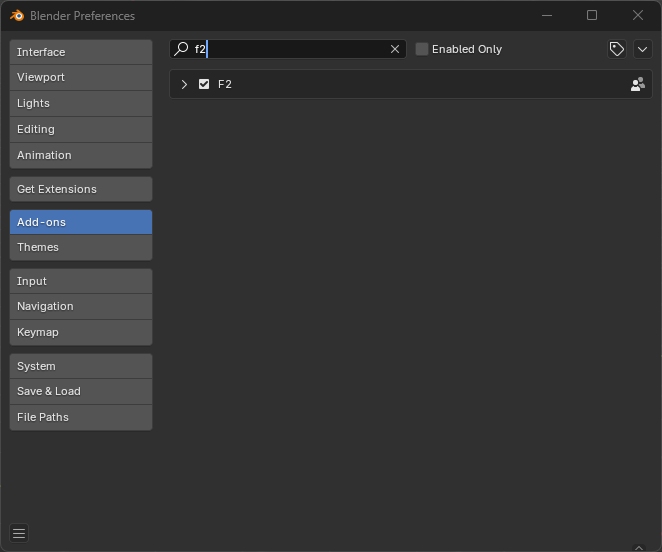Open the add-ons options dropdown arrow
662x552 pixels.
tap(643, 49)
